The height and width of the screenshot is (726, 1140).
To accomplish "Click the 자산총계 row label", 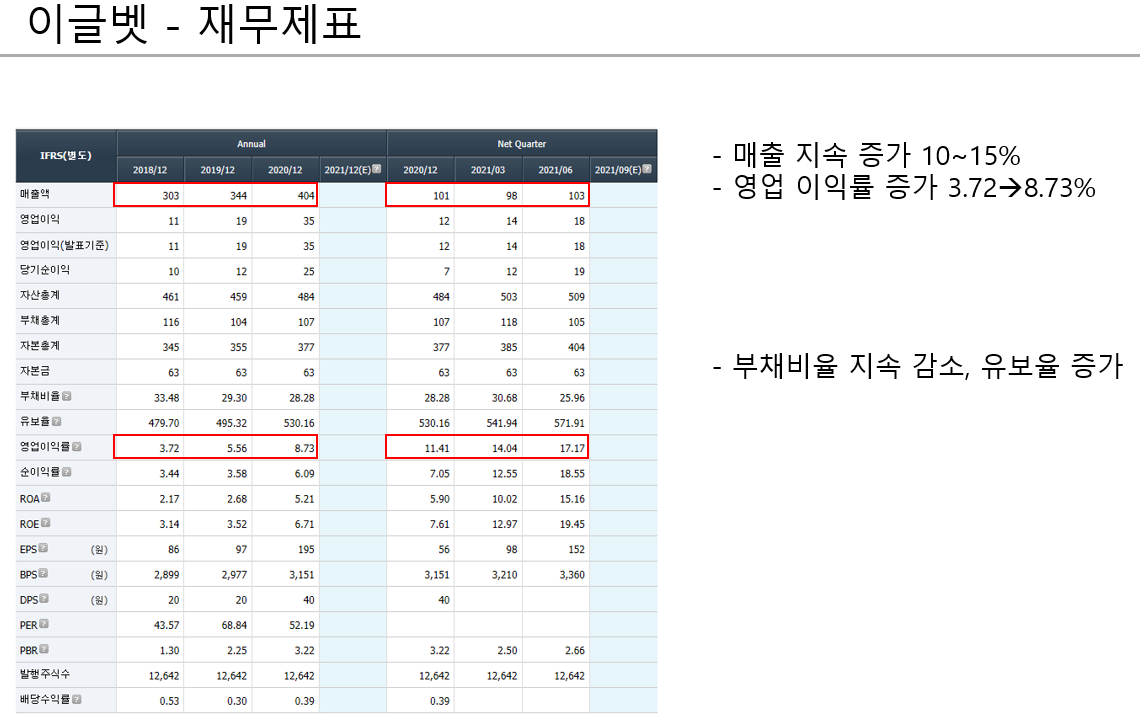I will 39,295.
